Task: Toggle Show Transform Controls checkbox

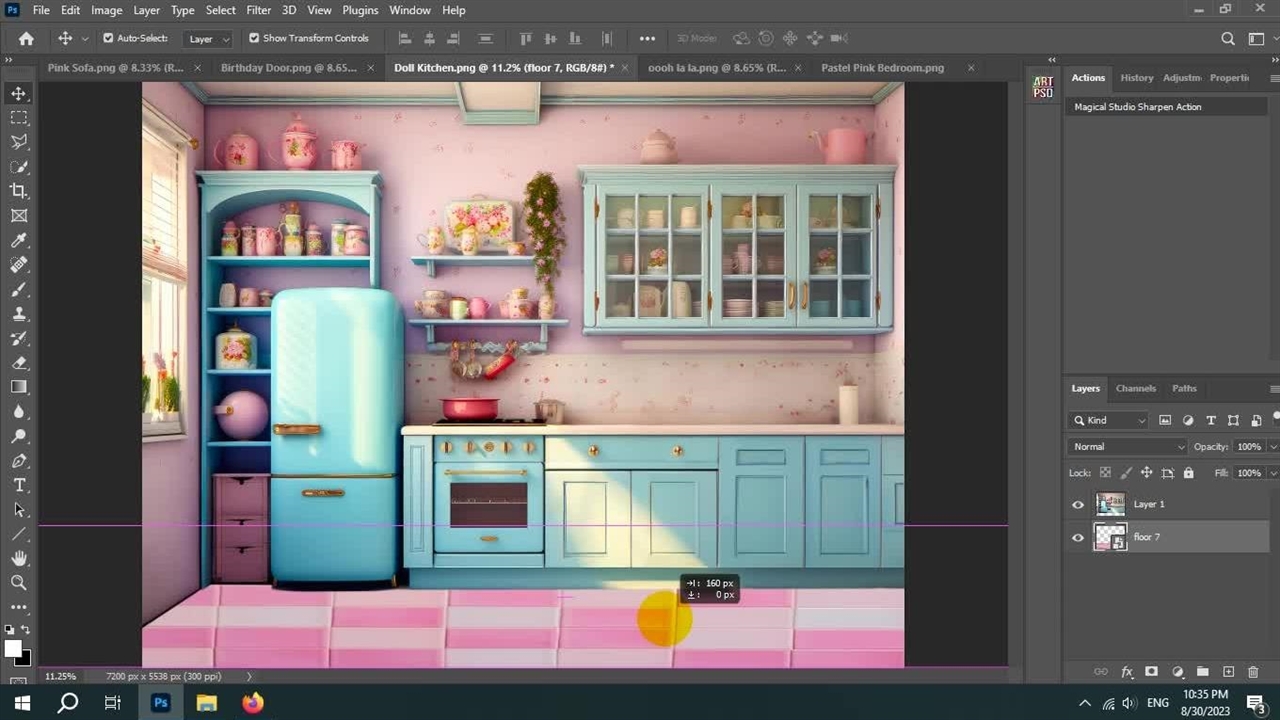Action: click(254, 38)
